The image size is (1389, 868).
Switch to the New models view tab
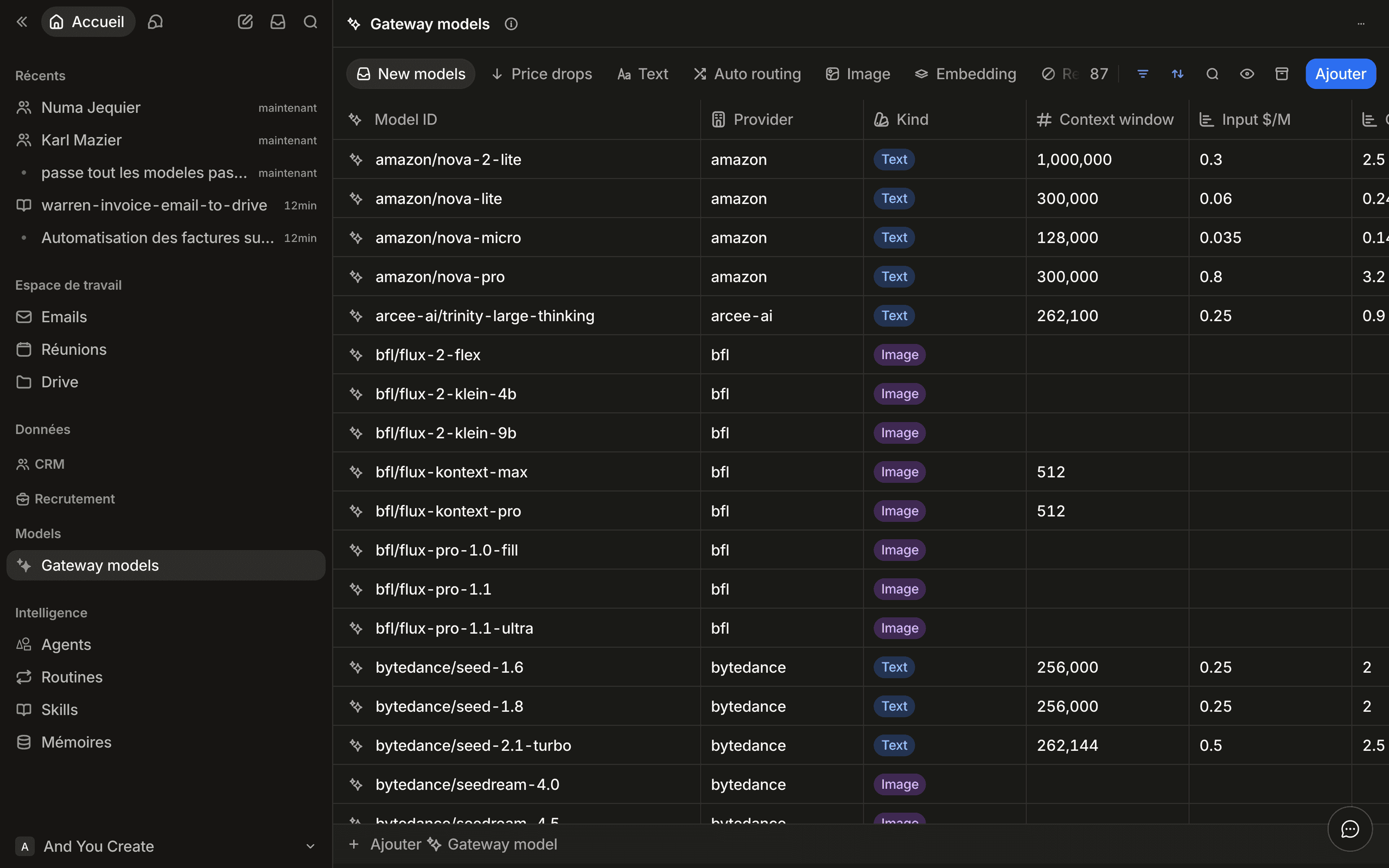pyautogui.click(x=410, y=74)
